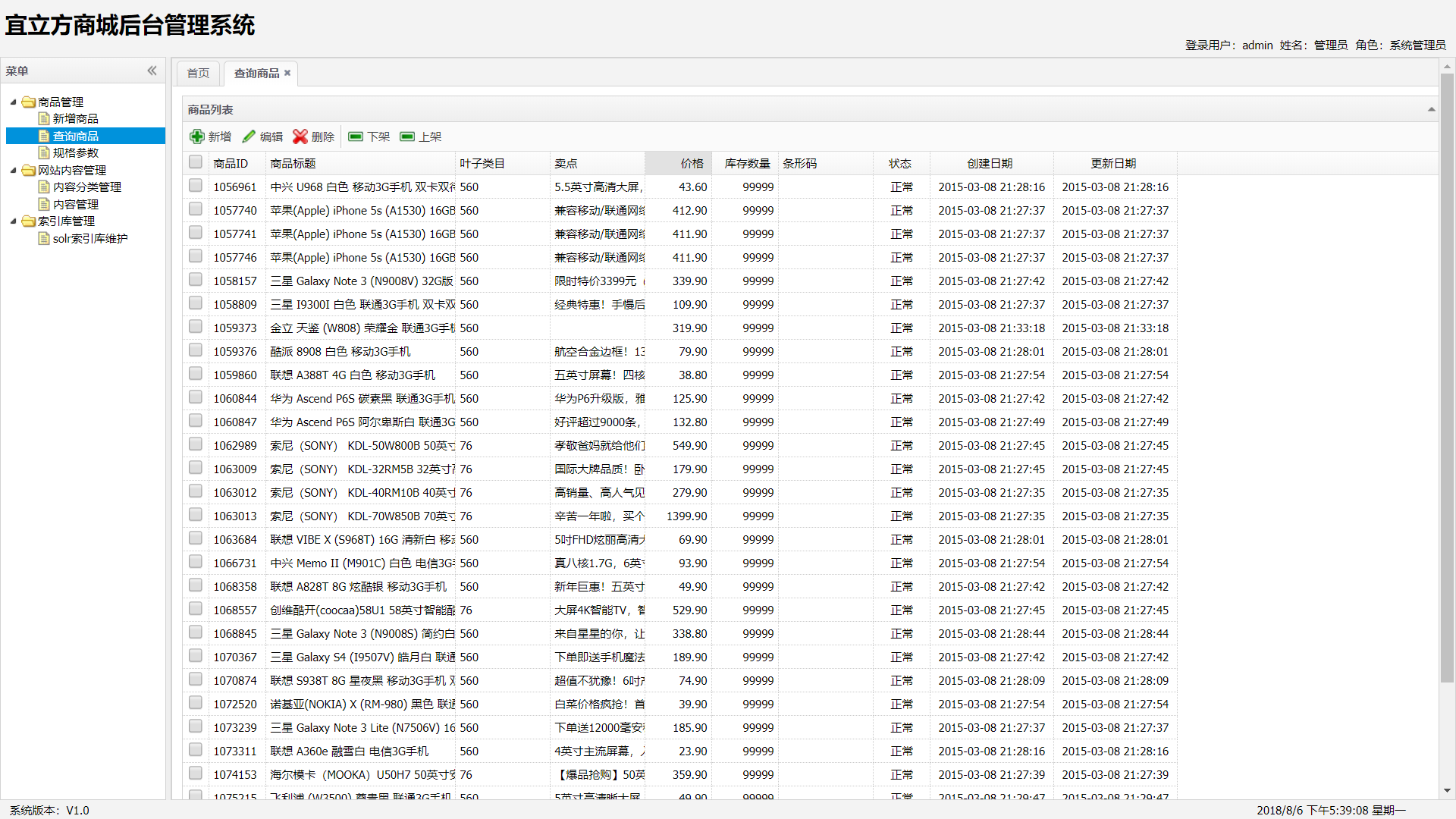The image size is (1456, 819).
Task: Close the 查询商品 tab with its x icon
Action: pyautogui.click(x=287, y=74)
